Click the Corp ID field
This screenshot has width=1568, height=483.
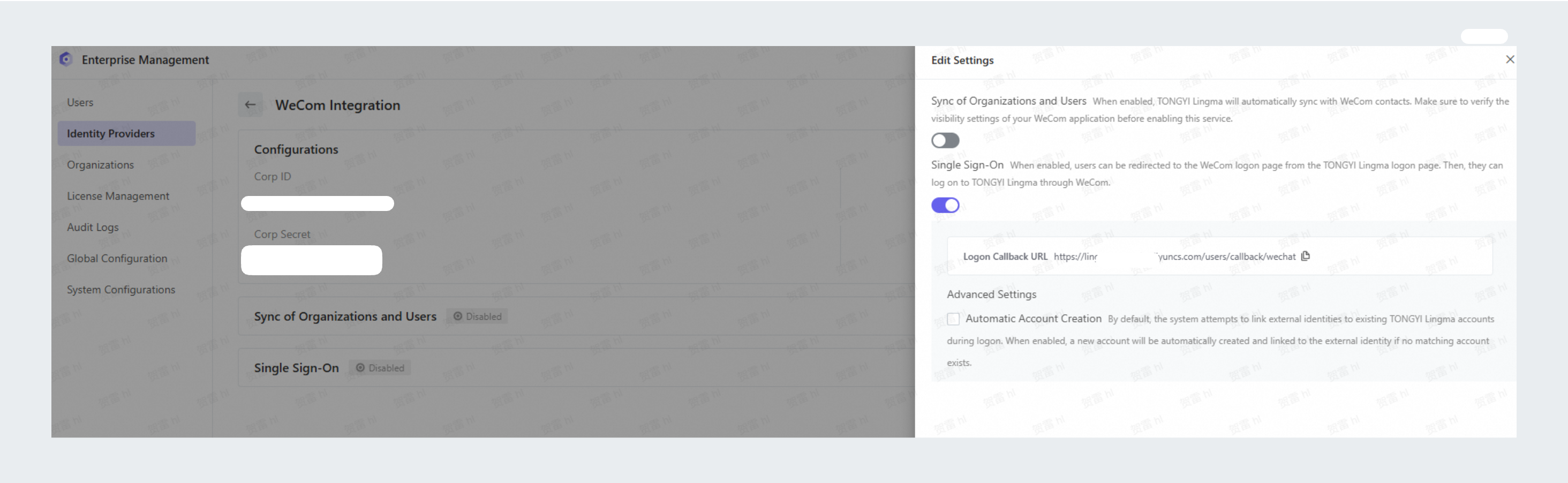(x=317, y=203)
